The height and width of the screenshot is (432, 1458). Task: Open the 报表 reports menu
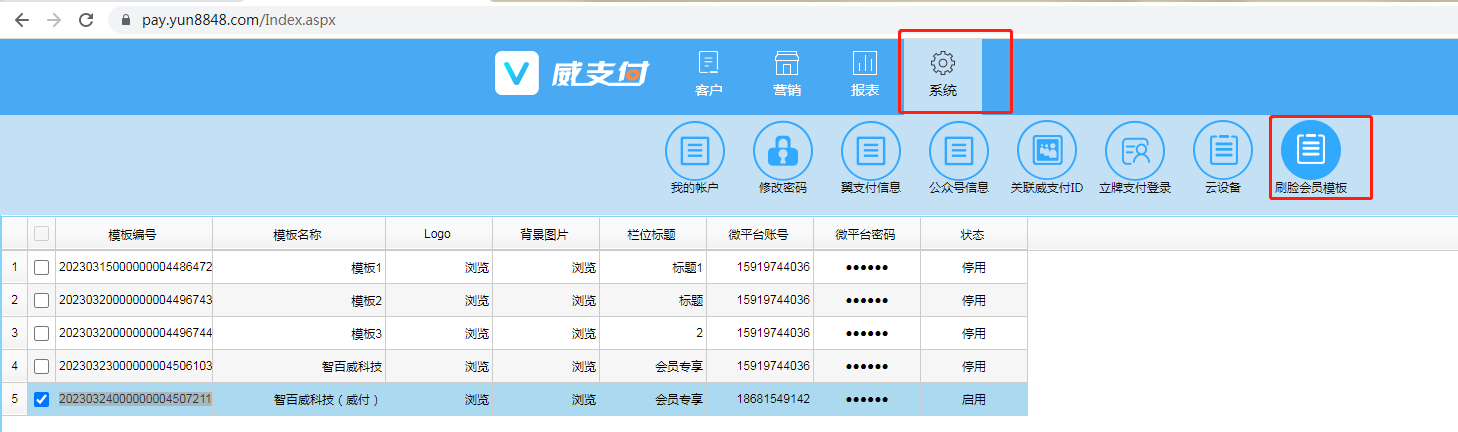(x=864, y=74)
